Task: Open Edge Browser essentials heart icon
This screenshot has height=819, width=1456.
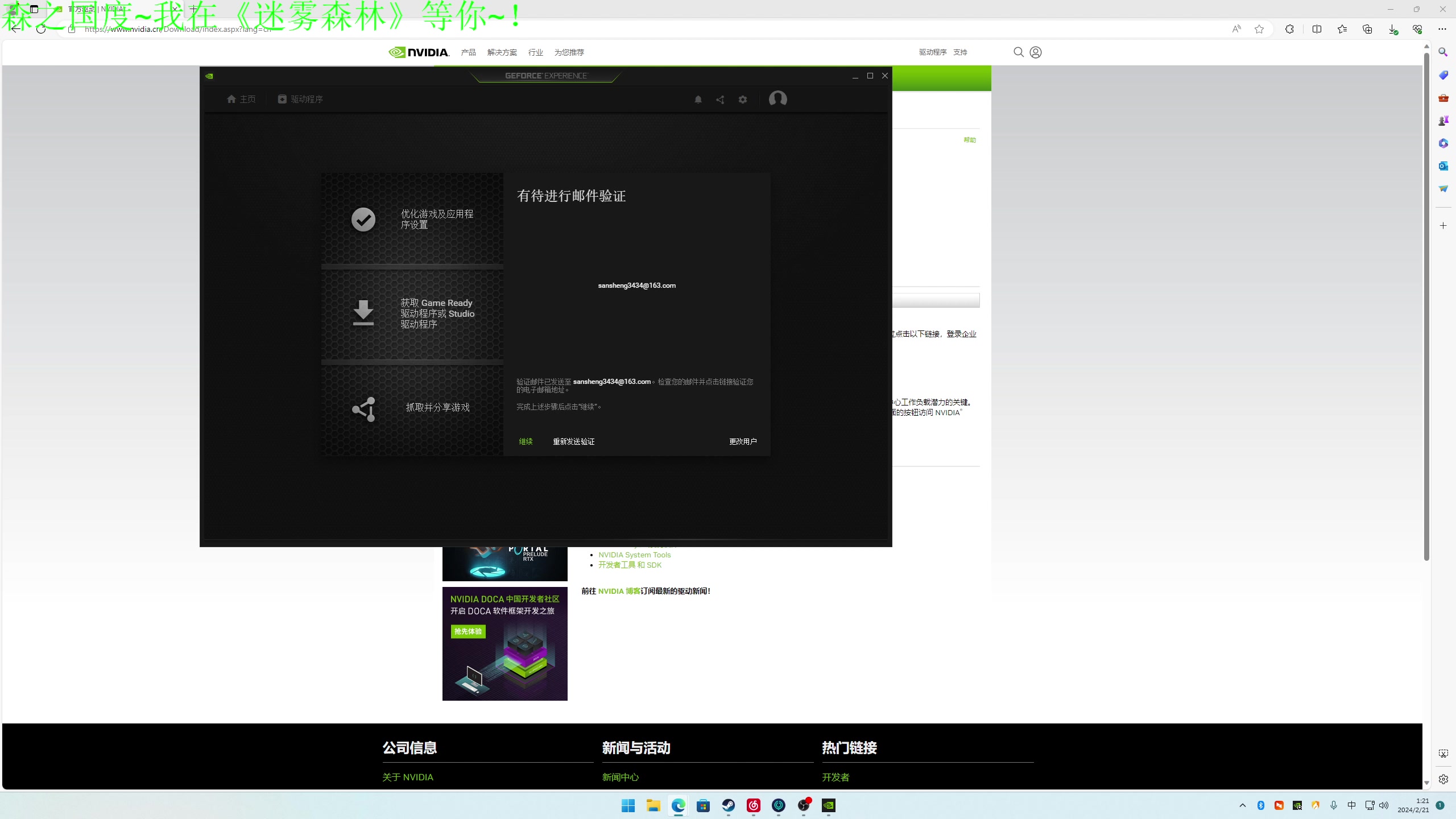Action: click(1417, 29)
